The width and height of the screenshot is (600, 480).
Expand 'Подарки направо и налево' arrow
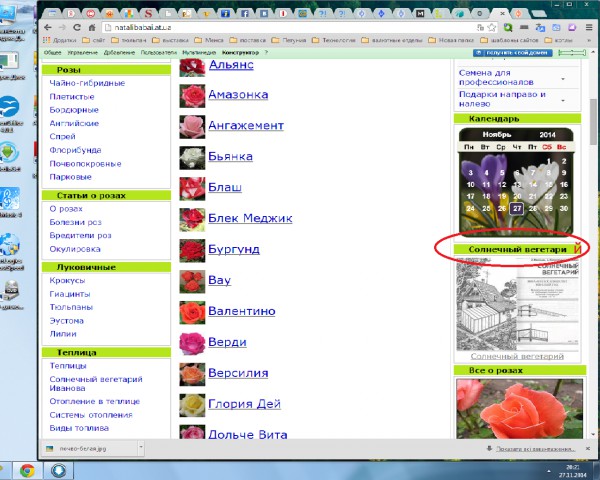(563, 100)
